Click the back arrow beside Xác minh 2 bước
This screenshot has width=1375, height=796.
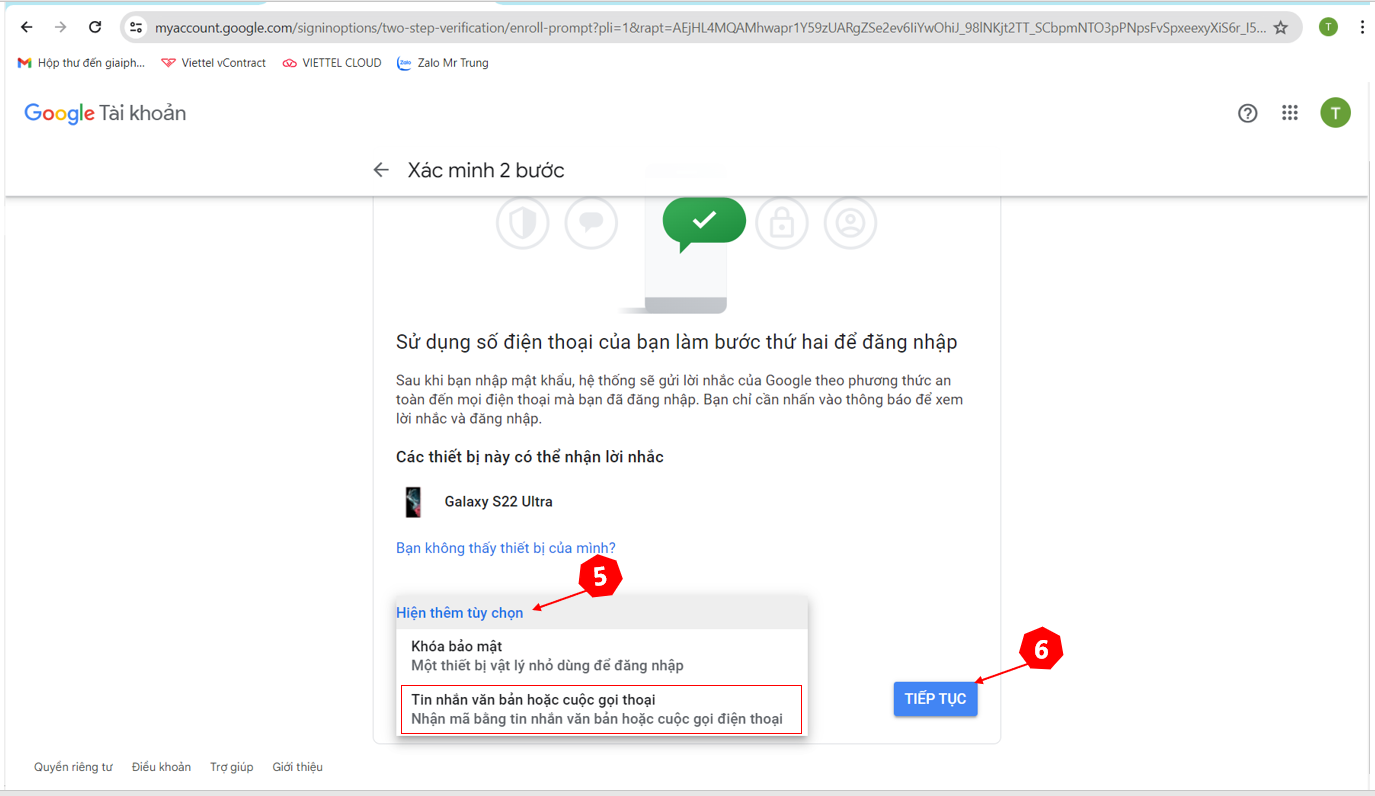pyautogui.click(x=381, y=170)
